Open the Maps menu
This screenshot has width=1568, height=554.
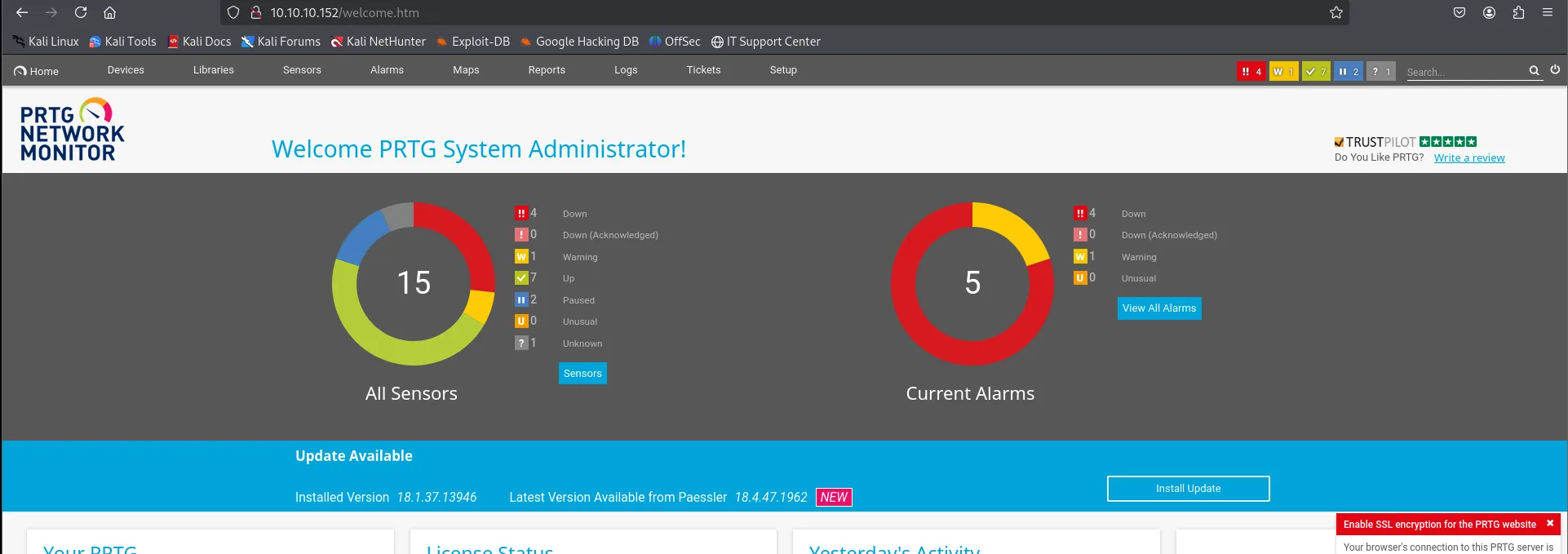click(466, 70)
